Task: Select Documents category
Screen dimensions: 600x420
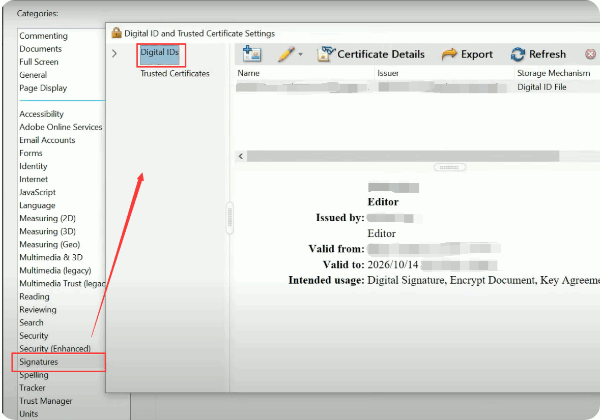Action: (x=41, y=49)
